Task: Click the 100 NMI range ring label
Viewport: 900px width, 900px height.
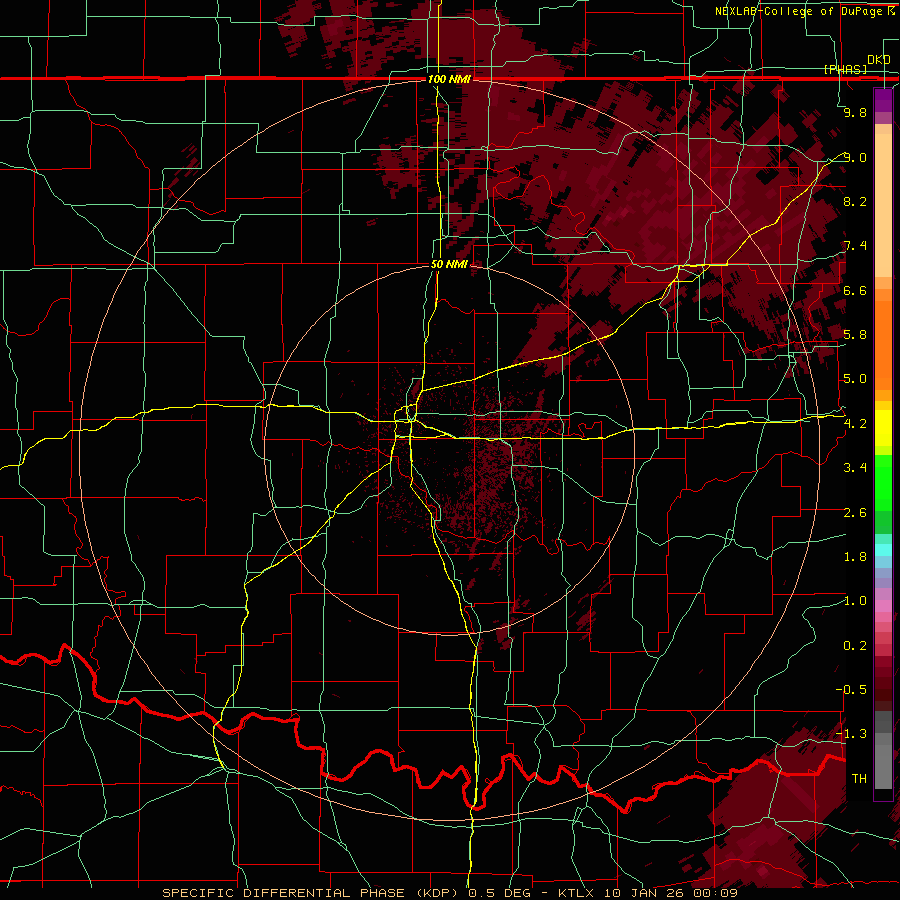Action: (449, 79)
